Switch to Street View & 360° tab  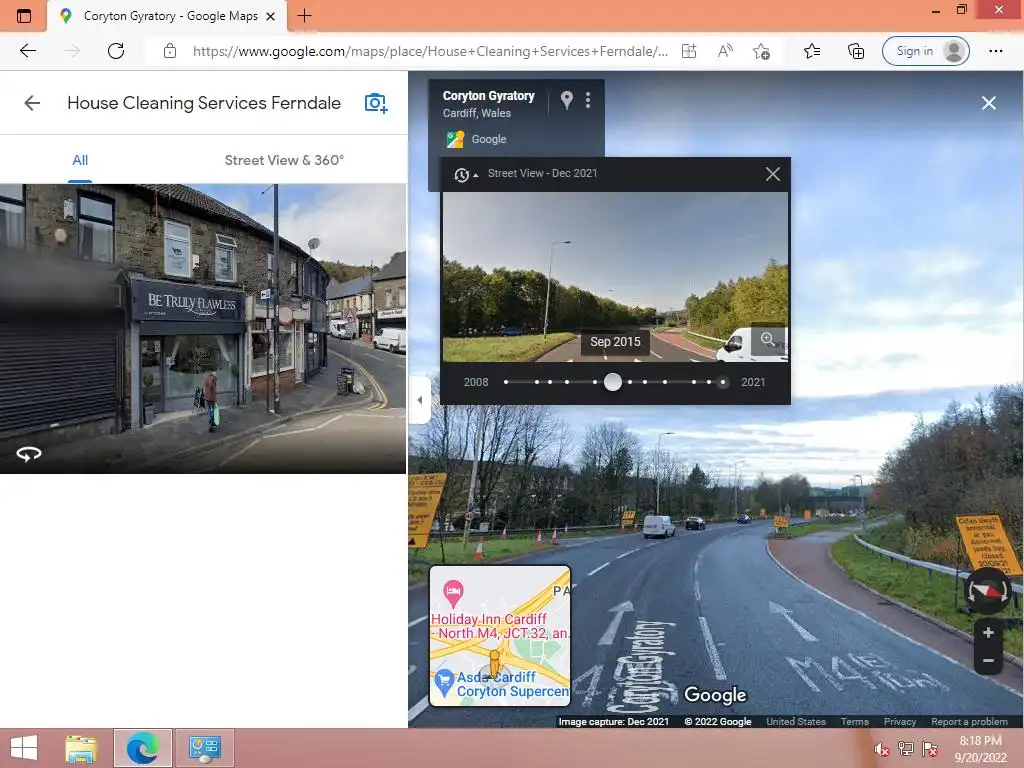click(x=284, y=160)
